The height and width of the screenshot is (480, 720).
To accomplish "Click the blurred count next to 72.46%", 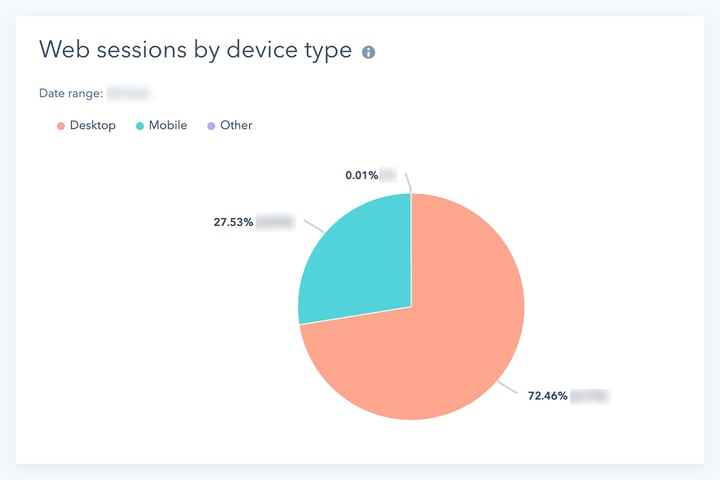I will tap(590, 396).
